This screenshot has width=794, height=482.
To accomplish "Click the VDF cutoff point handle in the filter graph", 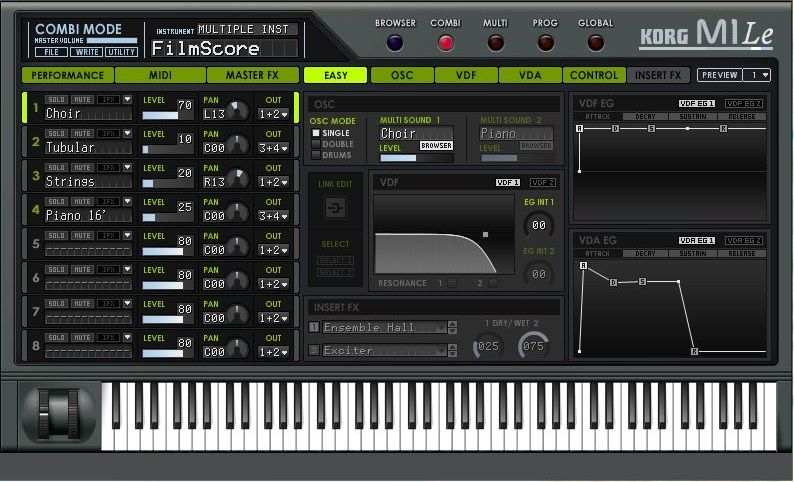I will click(485, 234).
